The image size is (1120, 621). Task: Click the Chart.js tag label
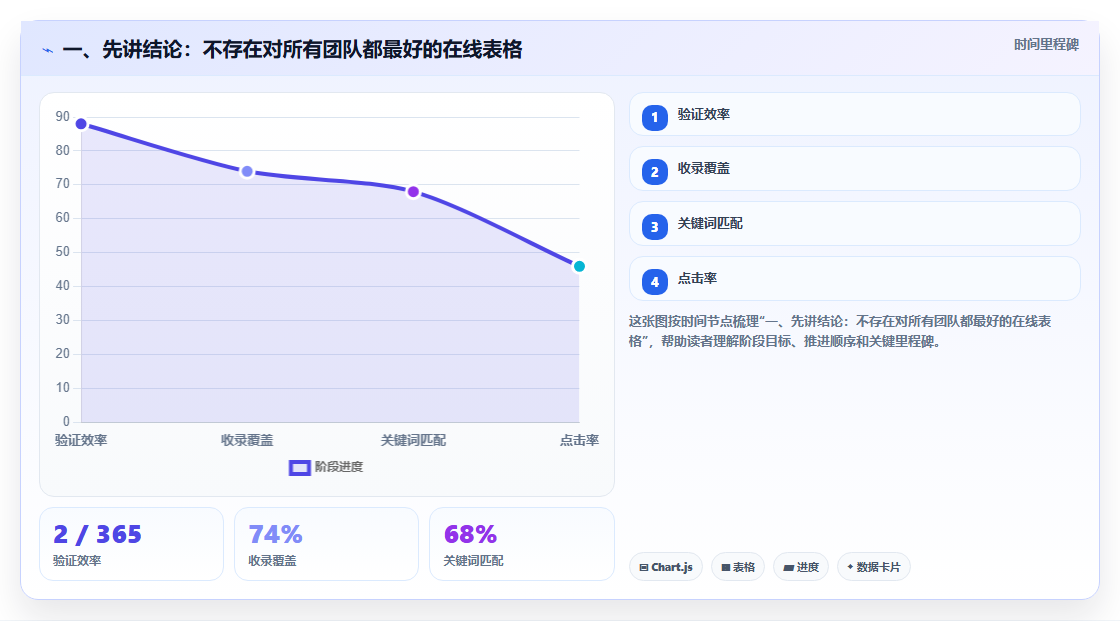[671, 567]
